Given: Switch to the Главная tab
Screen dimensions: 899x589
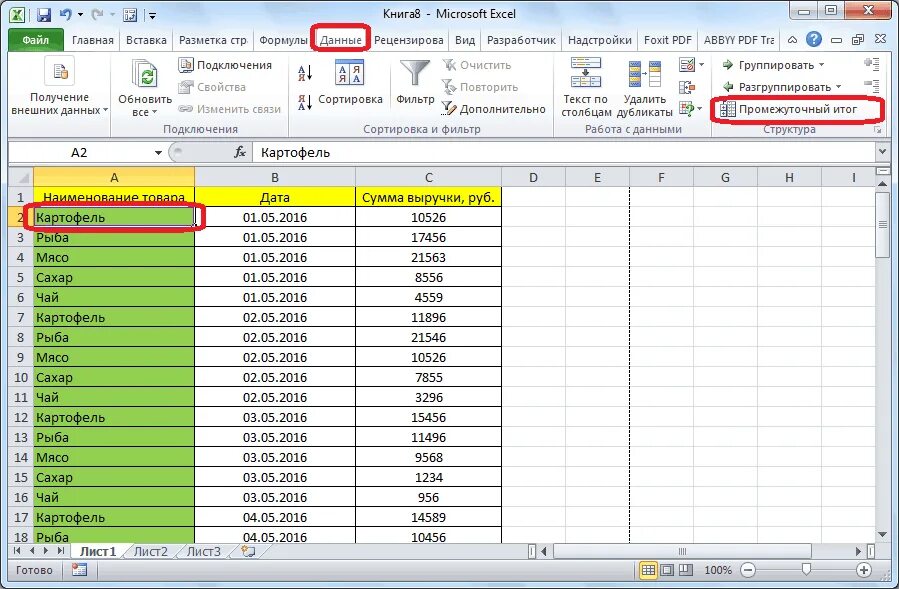Looking at the screenshot, I should 93,40.
